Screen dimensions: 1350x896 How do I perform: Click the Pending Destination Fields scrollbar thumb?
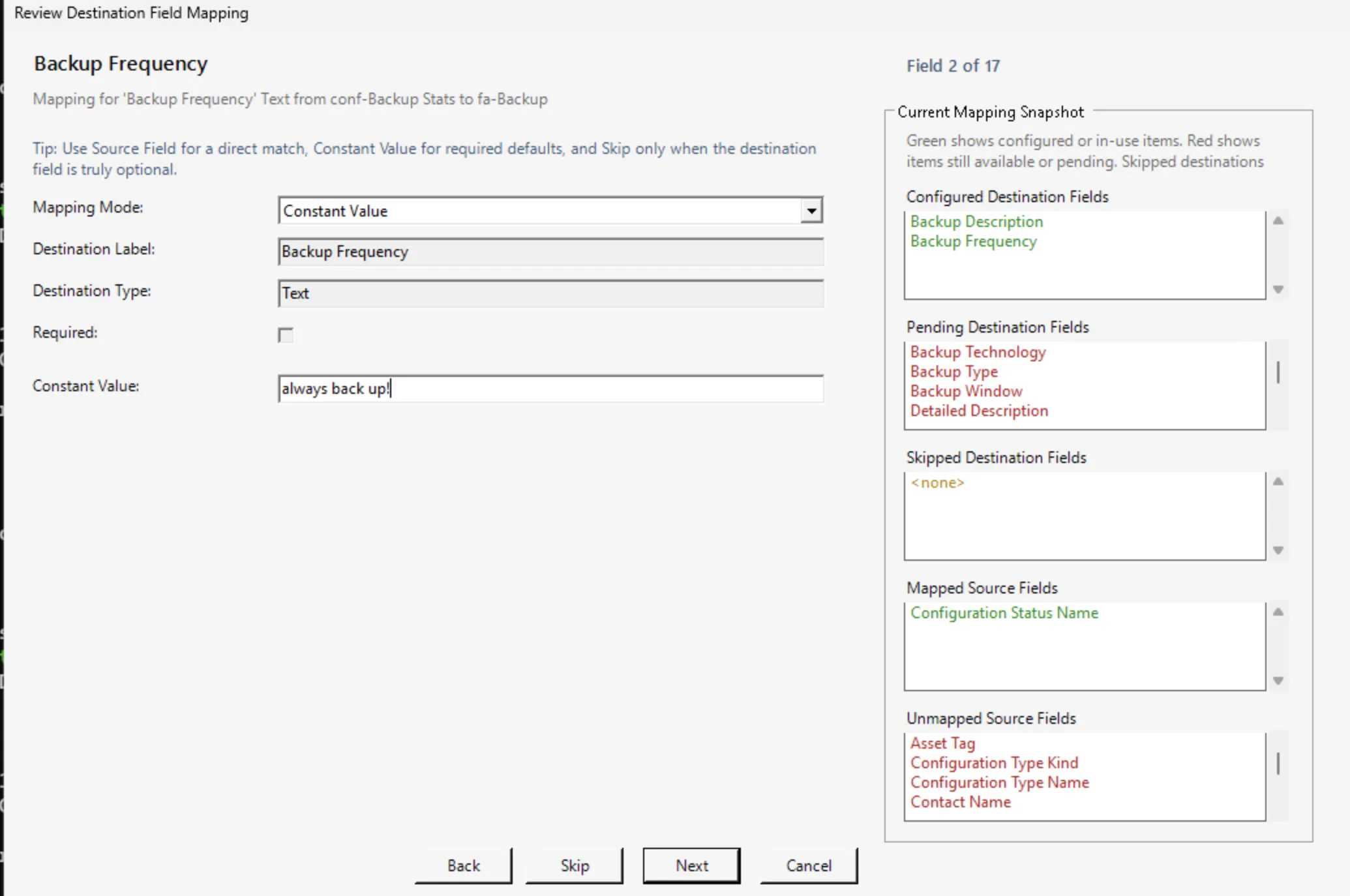coord(1278,372)
